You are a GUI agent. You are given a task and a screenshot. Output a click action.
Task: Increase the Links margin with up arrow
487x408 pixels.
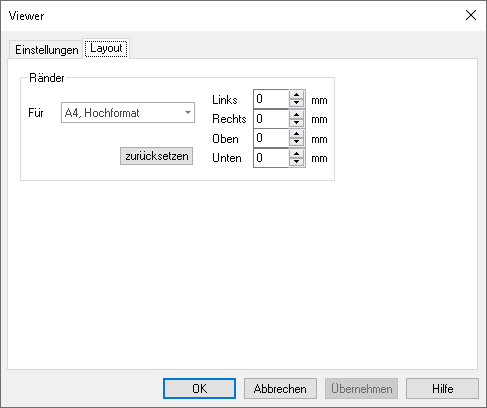pos(296,95)
